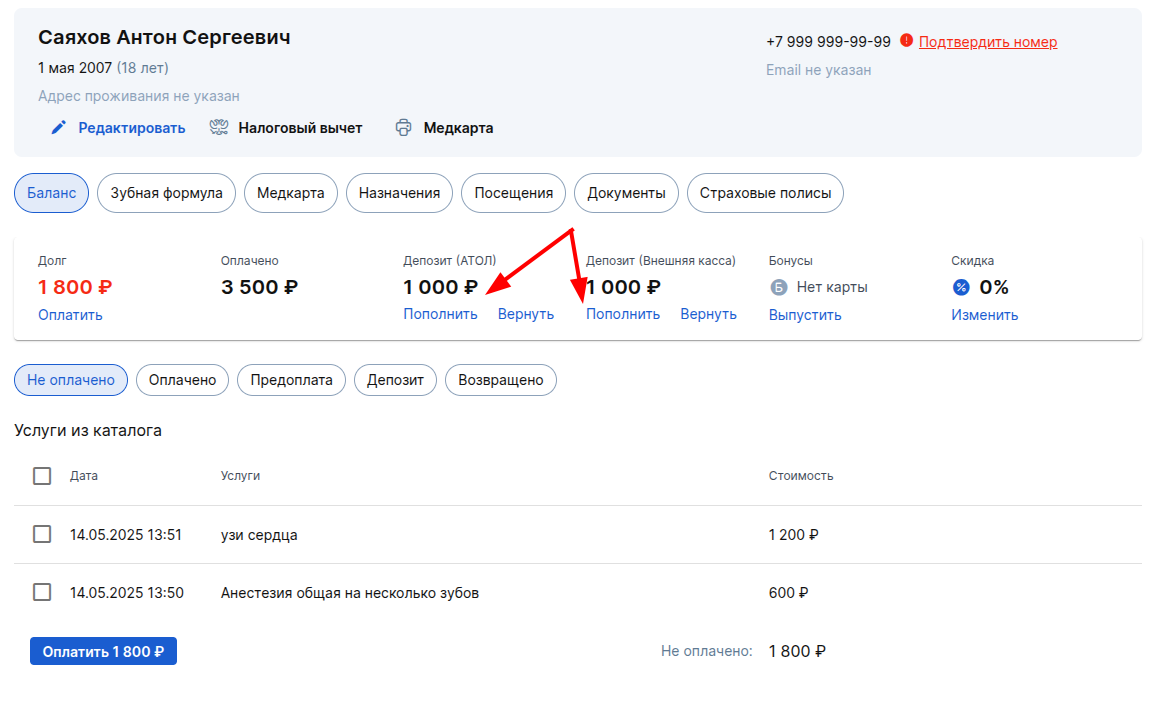This screenshot has width=1156, height=715.
Task: Click the Email не указан text
Action: (x=818, y=70)
